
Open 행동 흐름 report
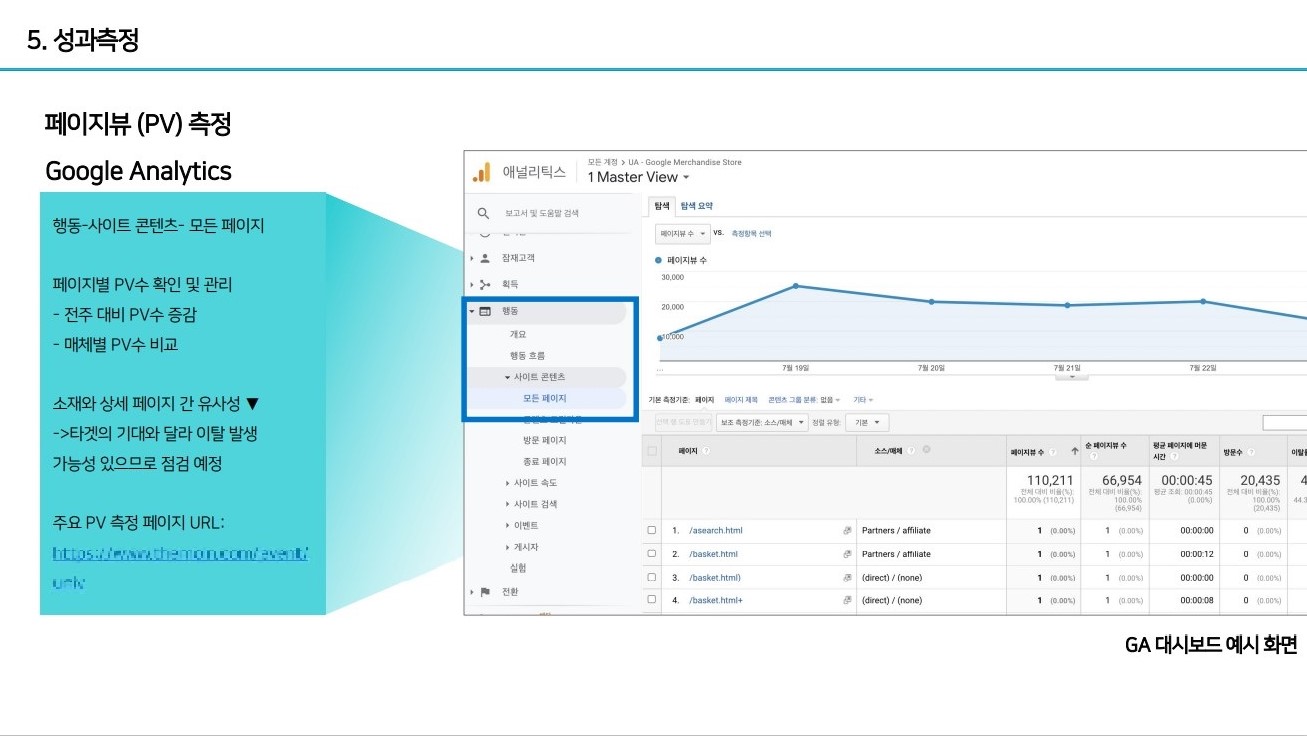coord(527,356)
